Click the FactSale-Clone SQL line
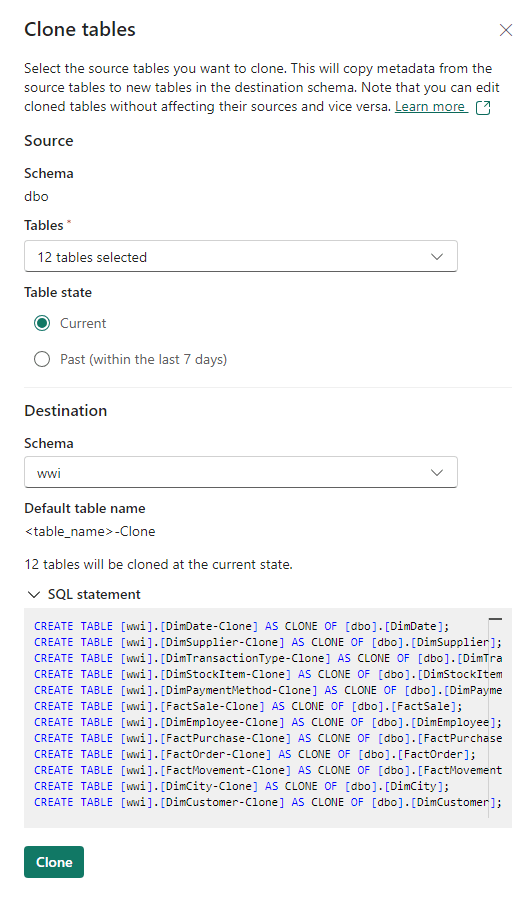 (248, 706)
